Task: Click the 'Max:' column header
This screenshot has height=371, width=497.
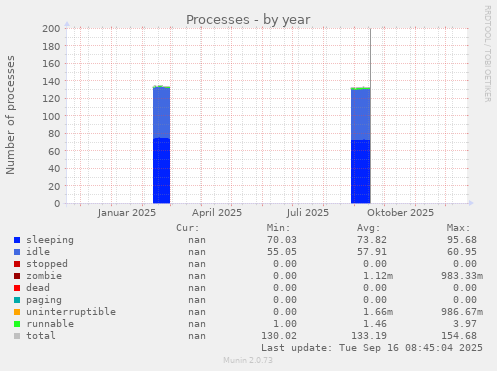Action: coord(458,228)
